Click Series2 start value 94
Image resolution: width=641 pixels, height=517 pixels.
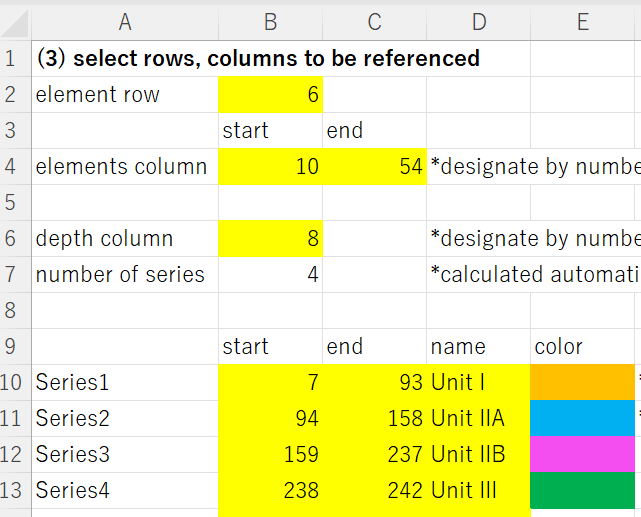pyautogui.click(x=271, y=418)
